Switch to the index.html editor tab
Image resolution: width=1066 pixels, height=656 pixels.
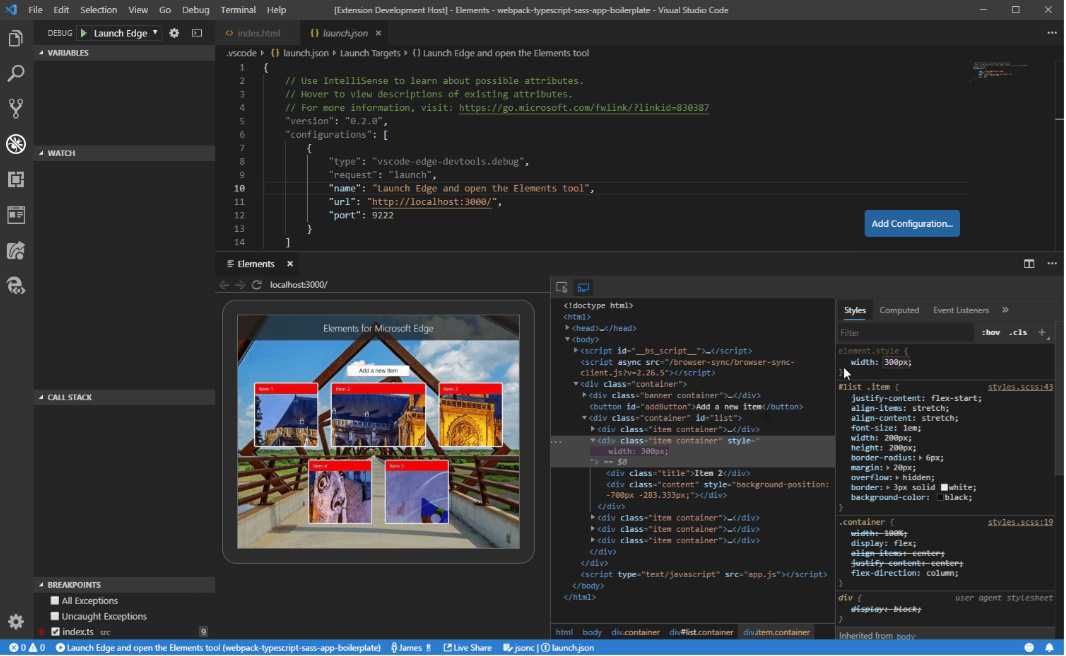(258, 33)
